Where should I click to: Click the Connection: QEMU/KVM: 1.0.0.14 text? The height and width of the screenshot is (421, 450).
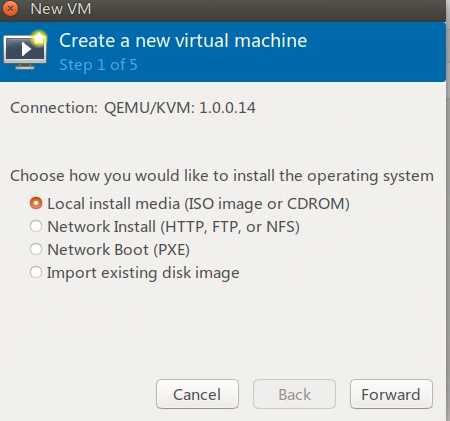click(x=133, y=108)
